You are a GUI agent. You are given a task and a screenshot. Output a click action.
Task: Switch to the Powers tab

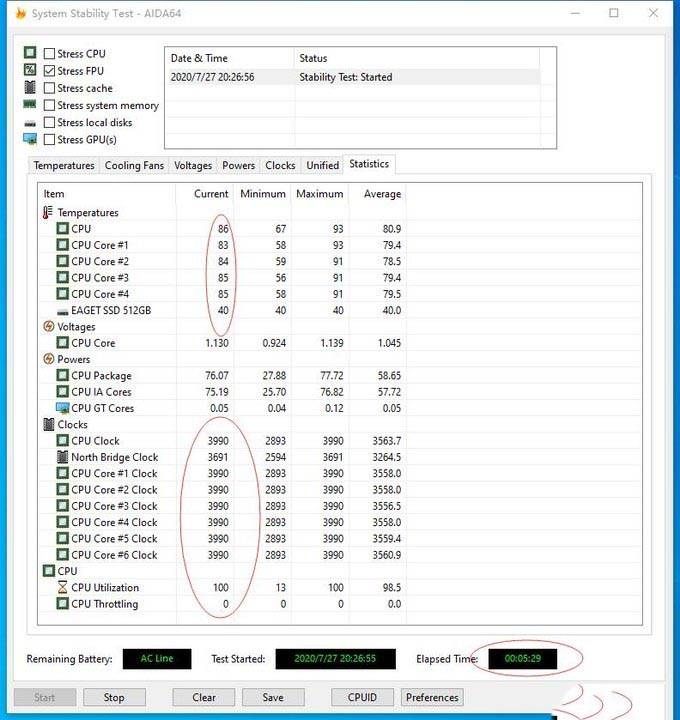click(238, 165)
